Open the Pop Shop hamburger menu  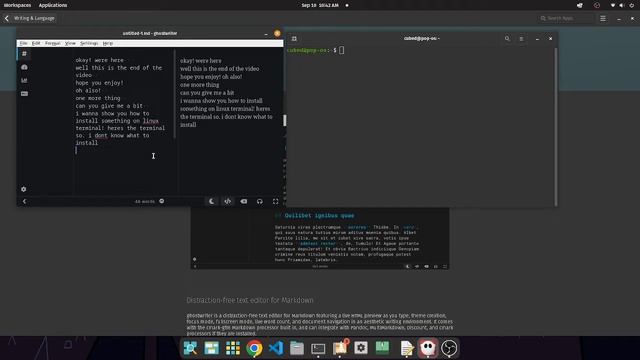tap(602, 18)
